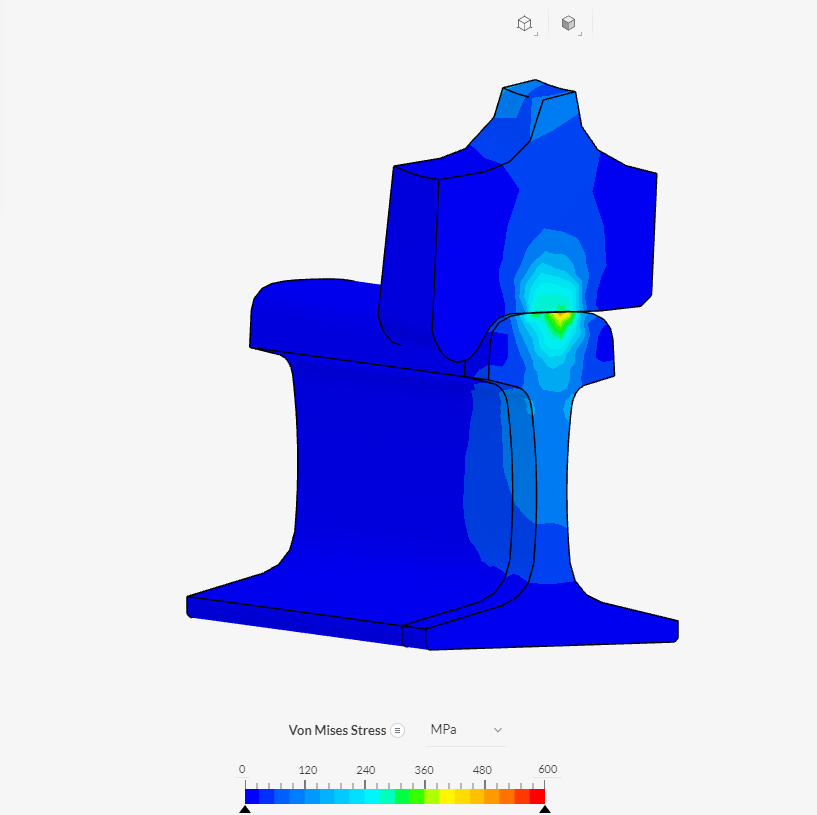
Task: Click the 120 legend tick label
Action: (x=308, y=770)
